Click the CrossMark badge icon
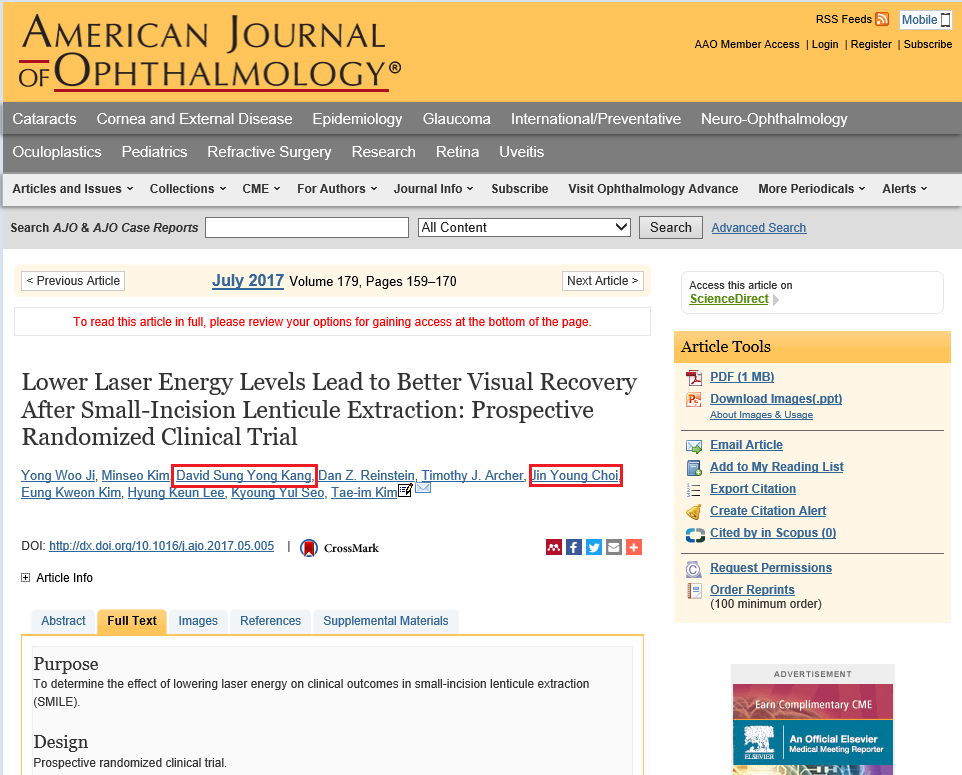Screen dimensions: 962x775 pyautogui.click(x=310, y=547)
